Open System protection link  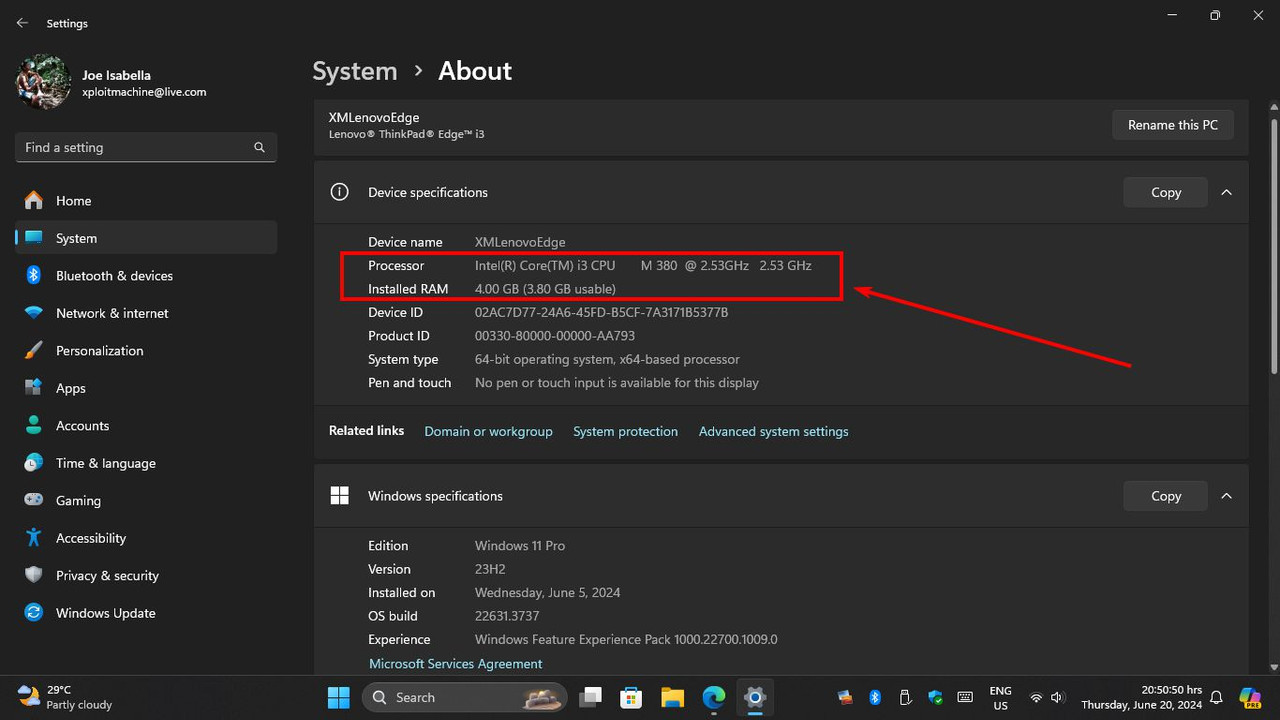625,431
